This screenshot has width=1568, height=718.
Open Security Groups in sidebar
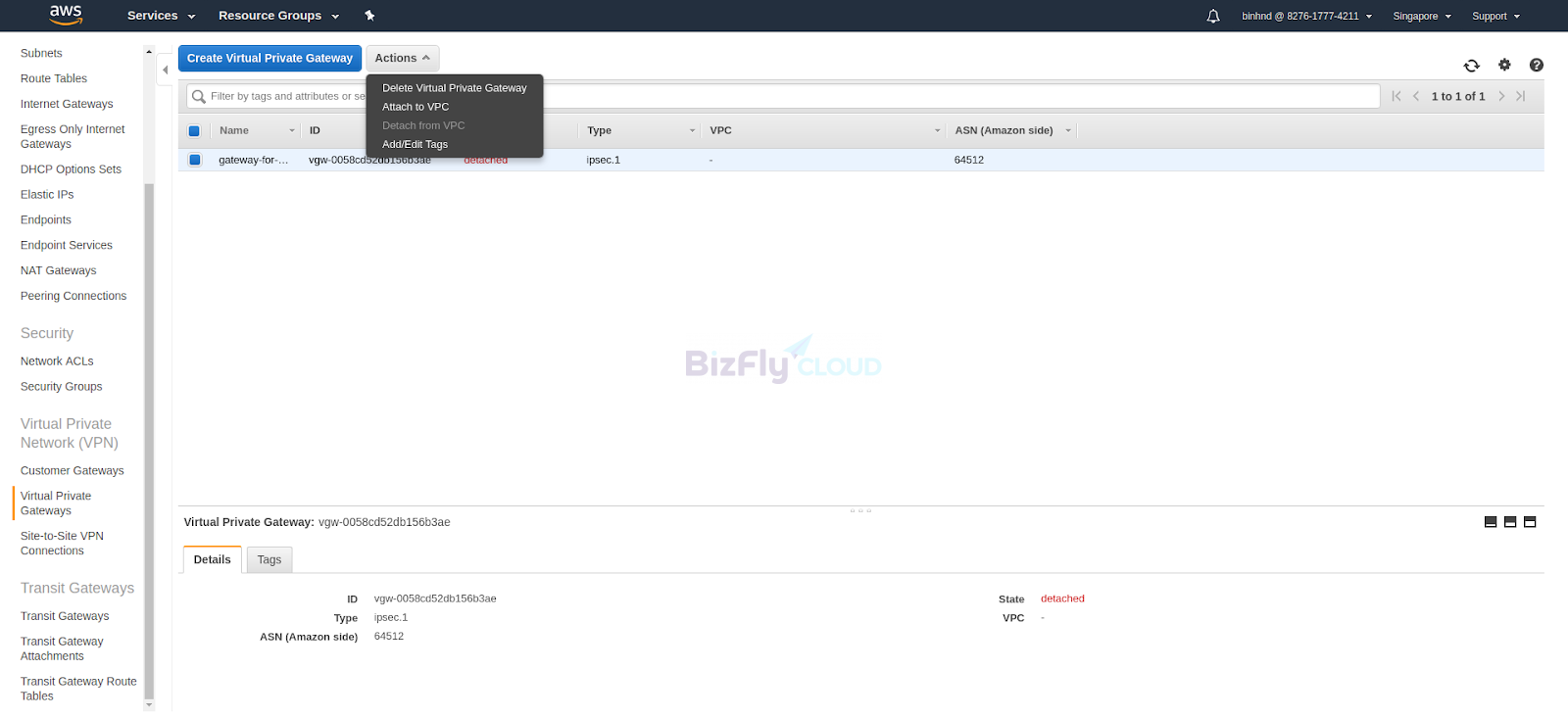click(62, 387)
